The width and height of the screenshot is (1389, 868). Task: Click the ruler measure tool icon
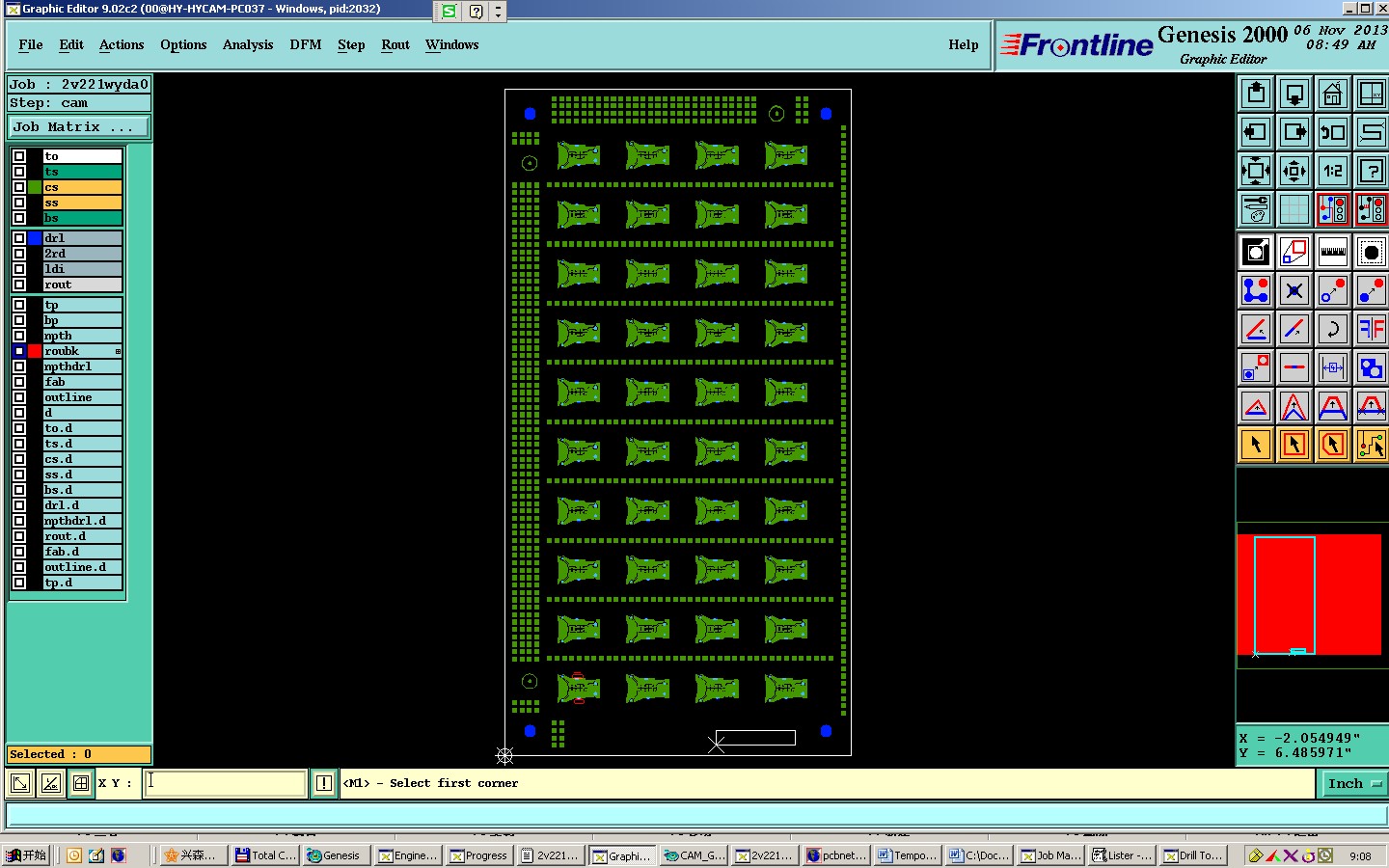coord(1333,253)
